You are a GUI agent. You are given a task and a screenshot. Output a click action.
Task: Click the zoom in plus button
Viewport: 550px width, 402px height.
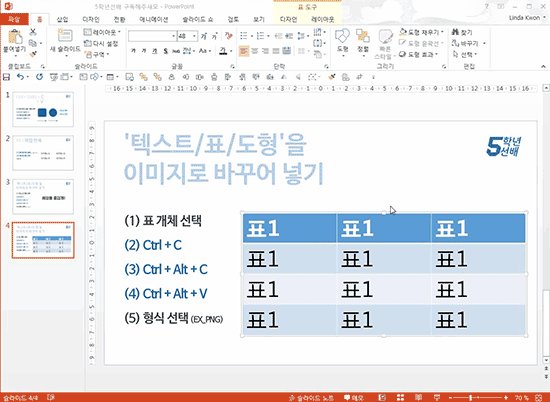pos(505,397)
